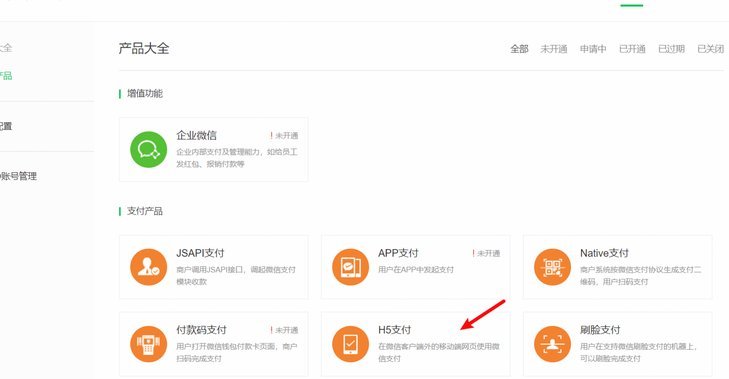Viewport: 729px width, 379px height.
Task: Click the H5支付 tablet checkmark icon
Action: pyautogui.click(x=350, y=344)
